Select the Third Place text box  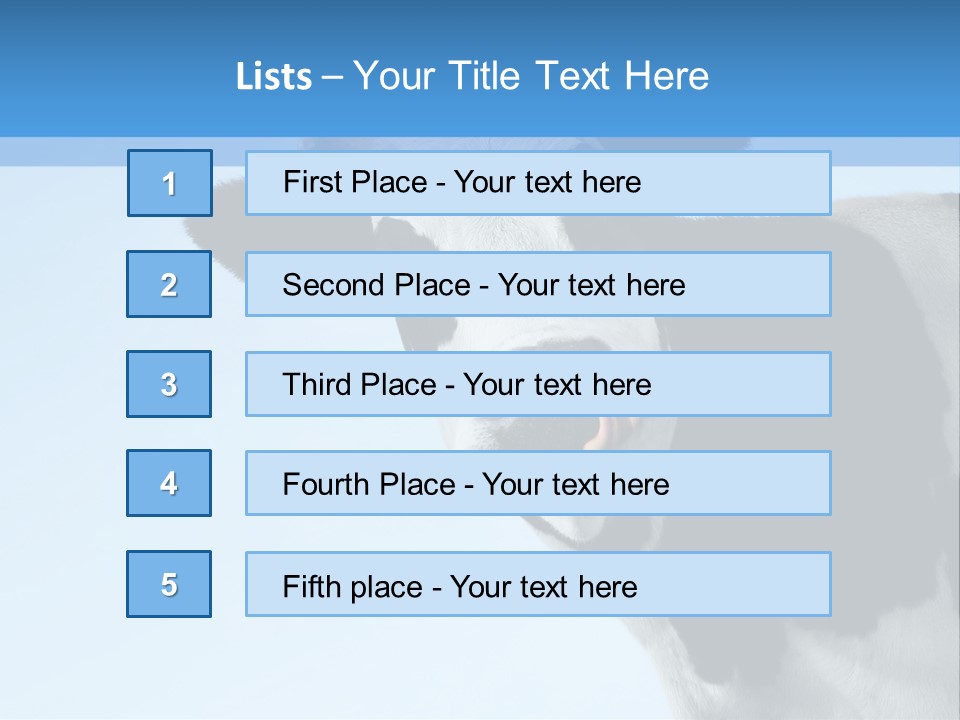pyautogui.click(x=538, y=384)
